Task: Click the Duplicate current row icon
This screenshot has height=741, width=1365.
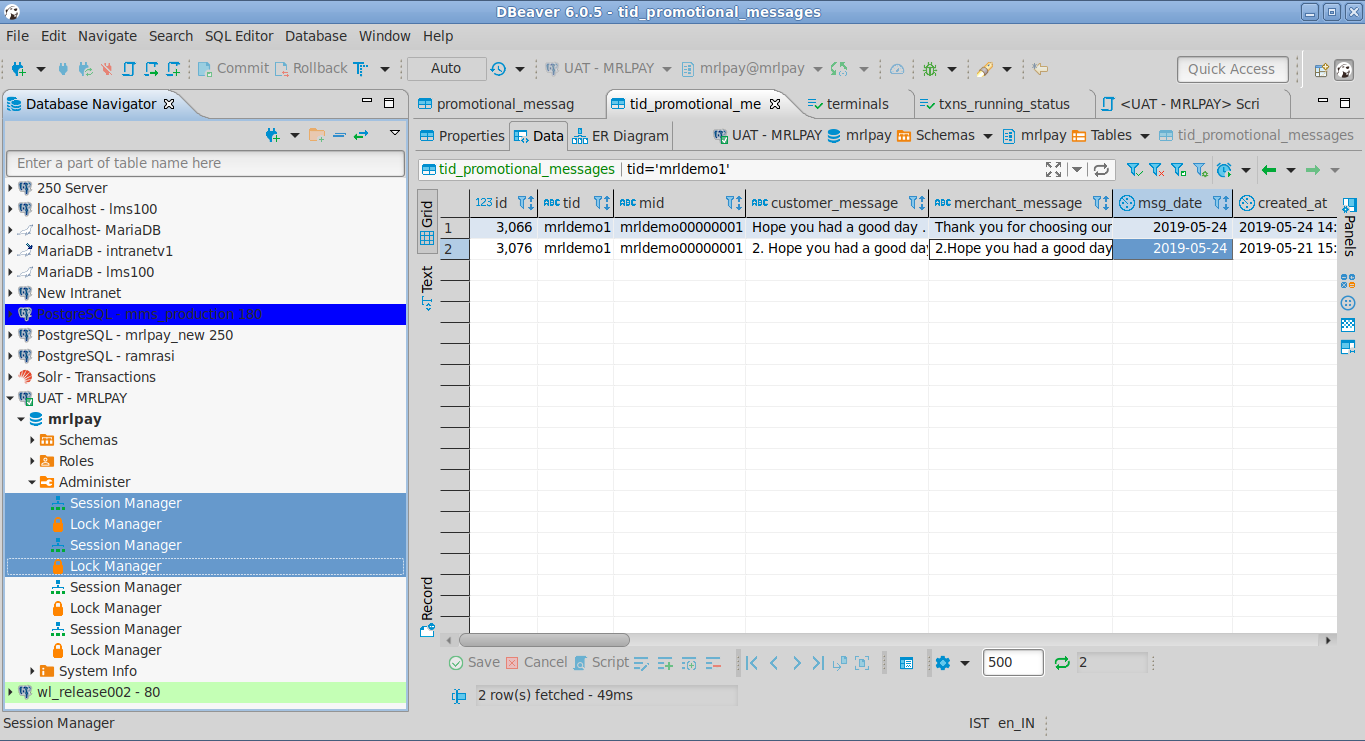Action: [x=690, y=662]
